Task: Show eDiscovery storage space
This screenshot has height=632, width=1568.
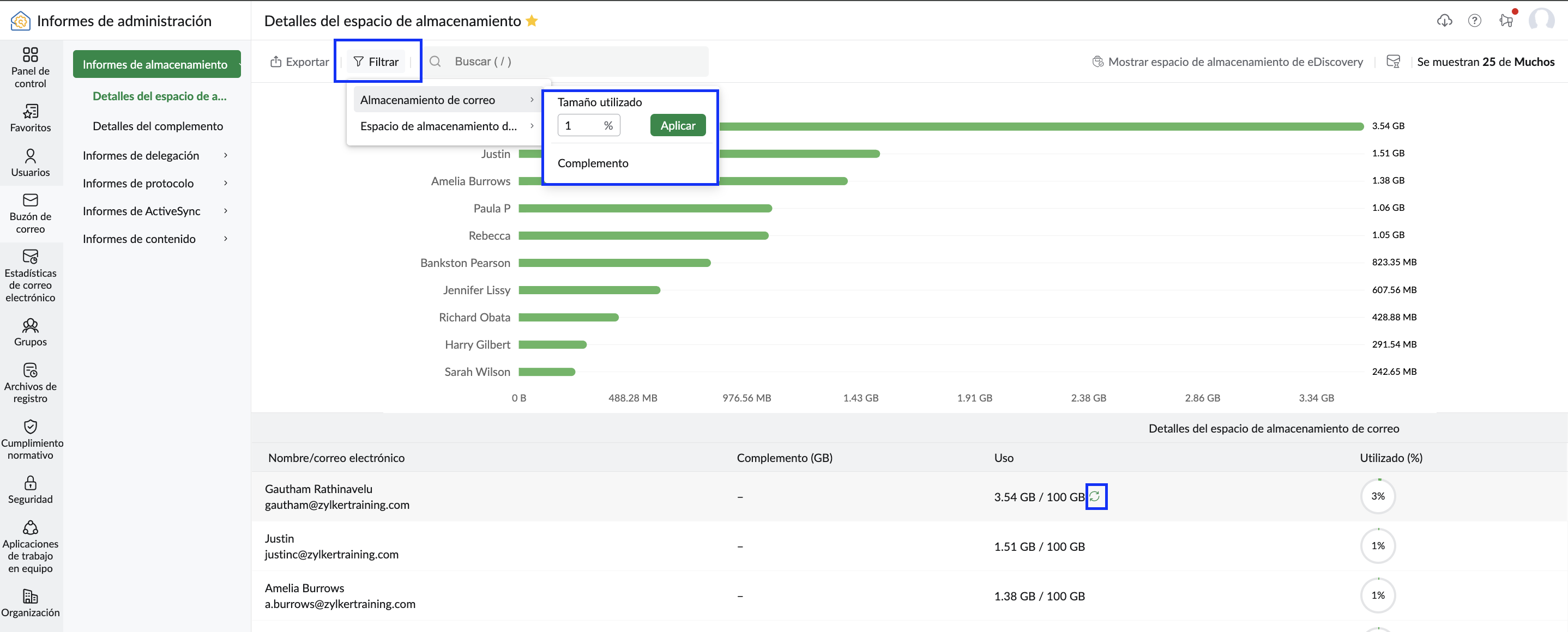Action: 1228,62
